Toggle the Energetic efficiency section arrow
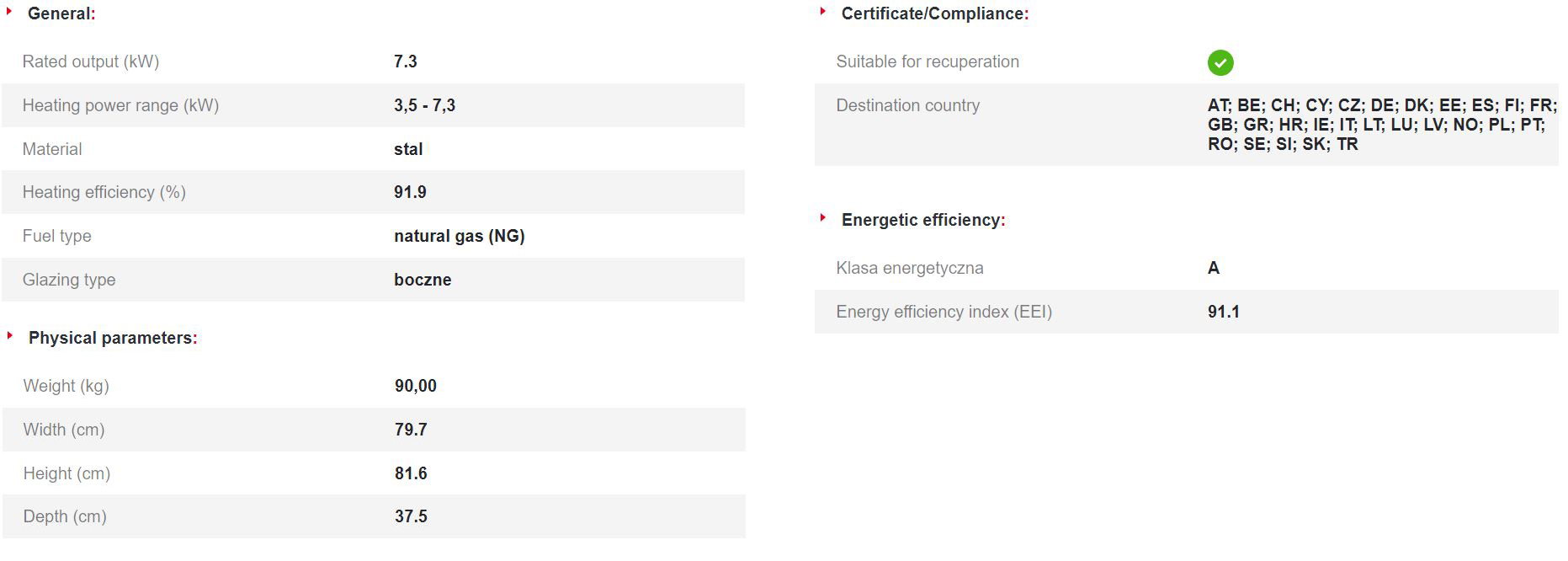Screen dimensions: 1568x561 [x=822, y=218]
